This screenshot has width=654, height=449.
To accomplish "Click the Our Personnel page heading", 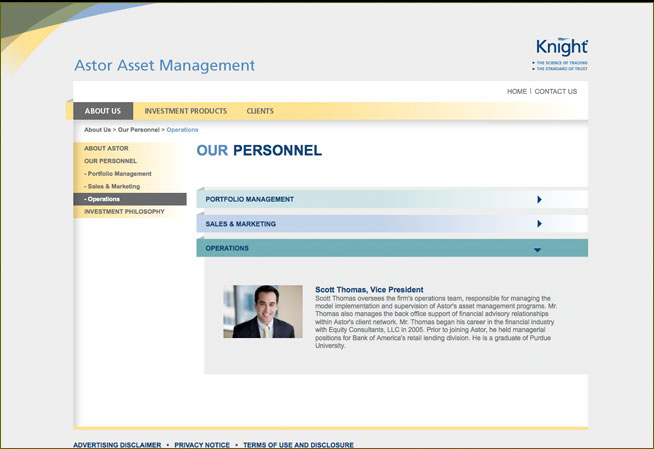I will pyautogui.click(x=259, y=151).
